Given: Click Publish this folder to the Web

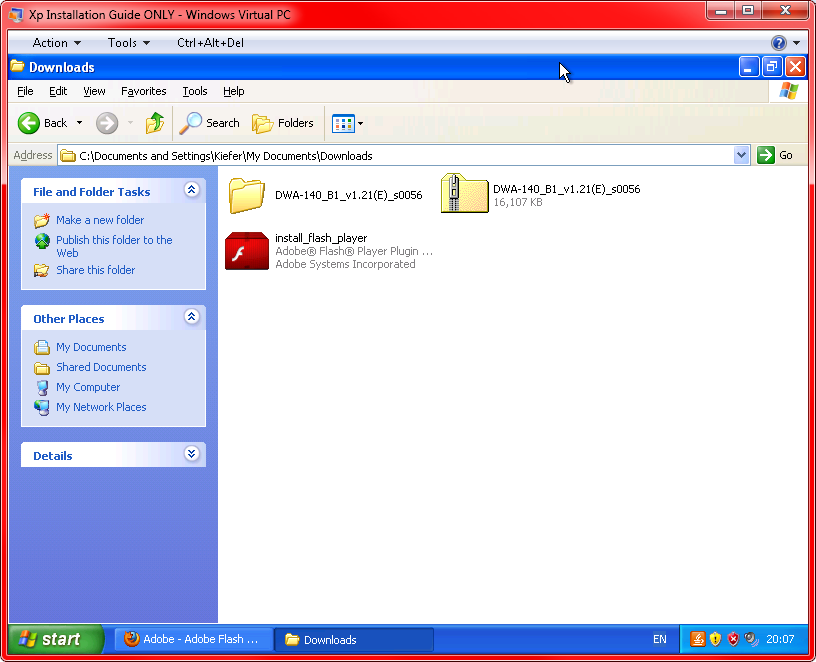Looking at the screenshot, I should 114,246.
